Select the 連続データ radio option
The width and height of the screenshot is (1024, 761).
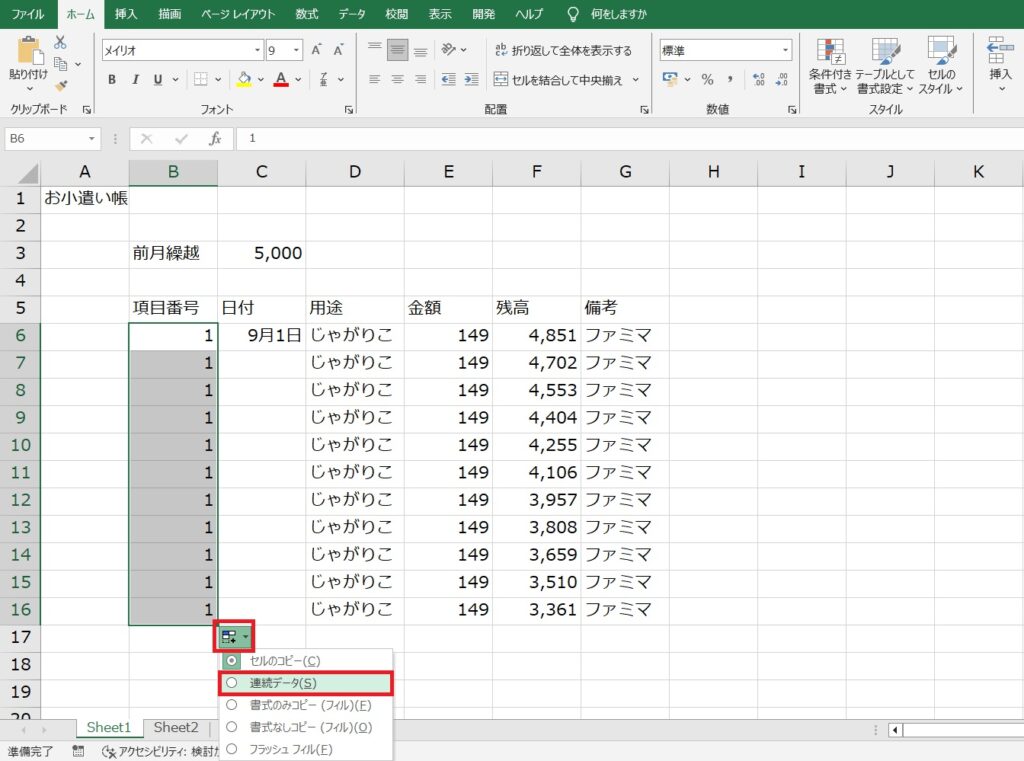tap(231, 683)
